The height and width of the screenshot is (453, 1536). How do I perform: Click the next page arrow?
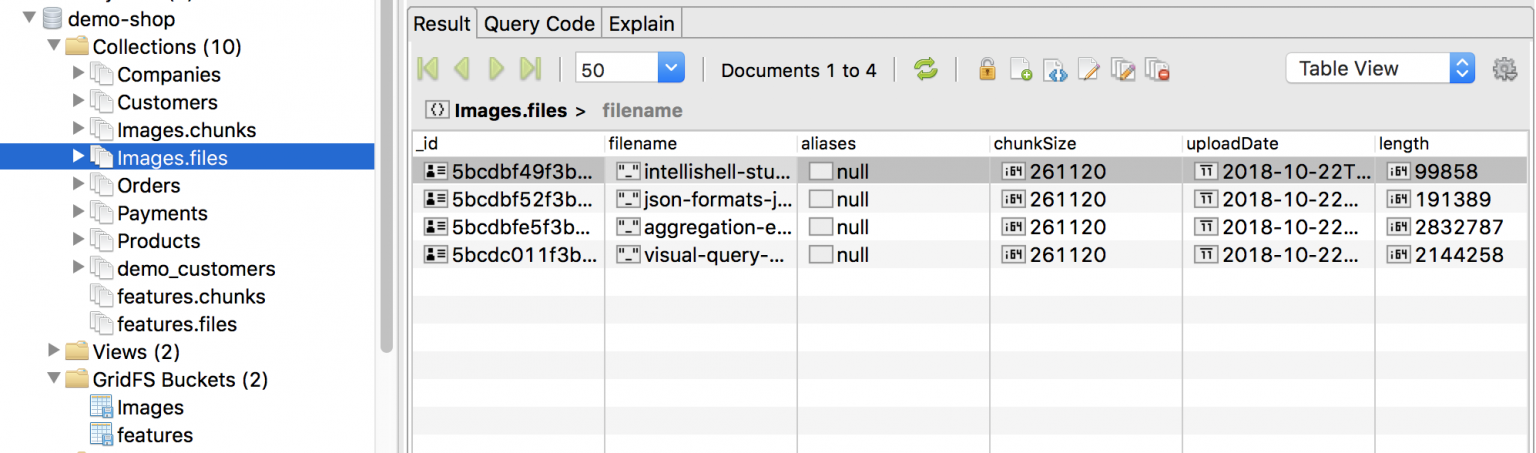(496, 69)
